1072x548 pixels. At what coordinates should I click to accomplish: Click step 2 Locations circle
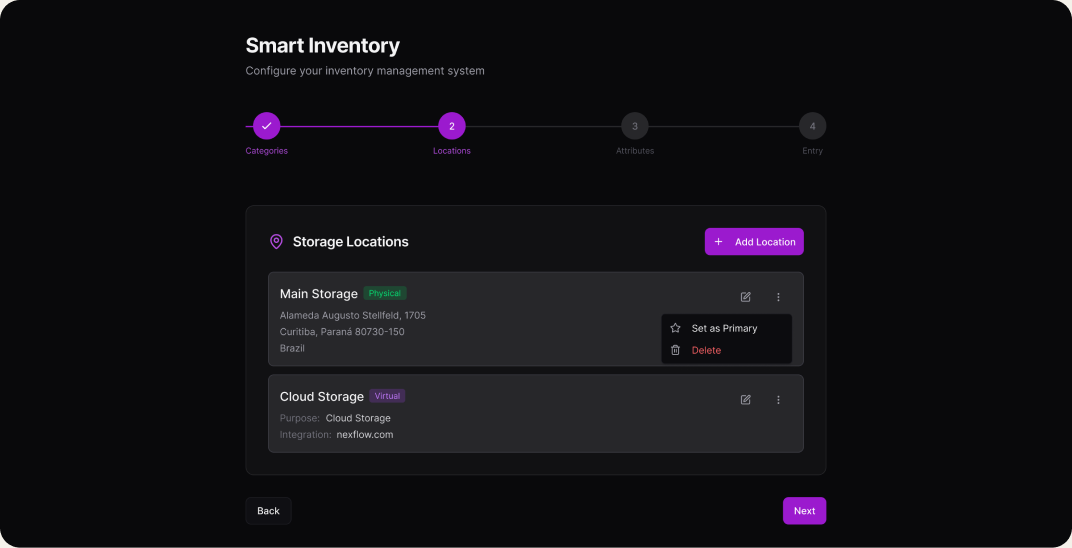452,126
